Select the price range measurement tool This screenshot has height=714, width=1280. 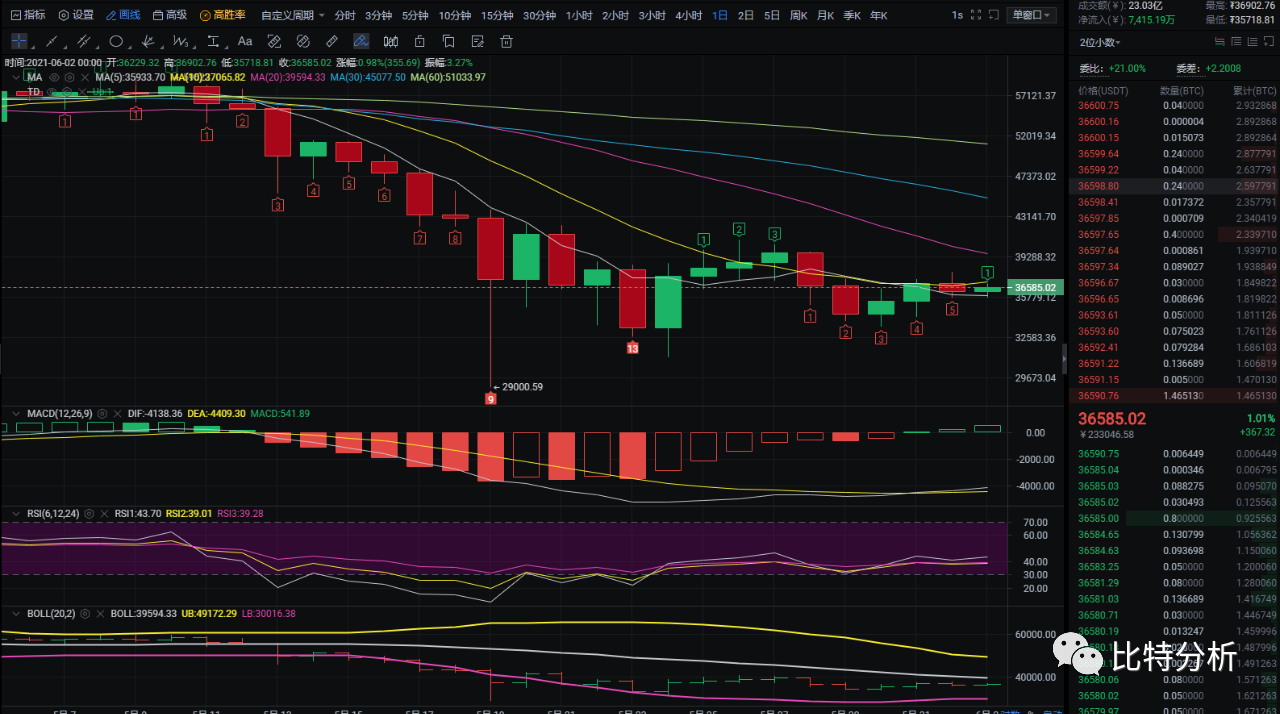[213, 41]
